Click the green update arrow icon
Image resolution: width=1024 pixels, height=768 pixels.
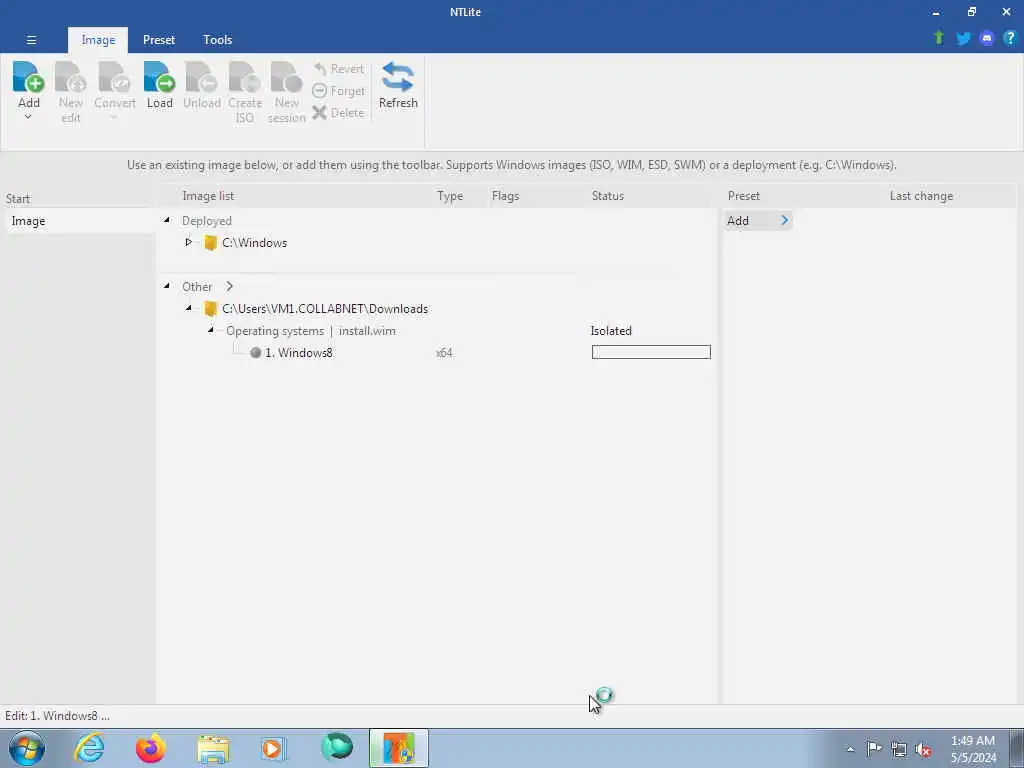(x=939, y=38)
